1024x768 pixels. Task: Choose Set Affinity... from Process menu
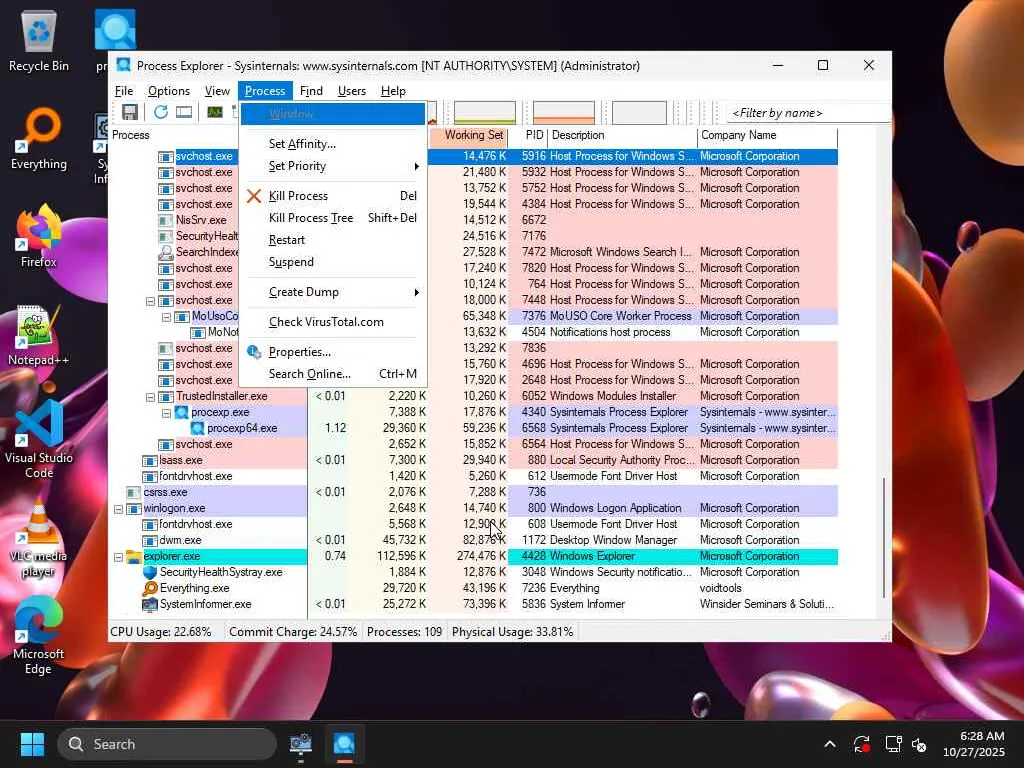pos(333,144)
